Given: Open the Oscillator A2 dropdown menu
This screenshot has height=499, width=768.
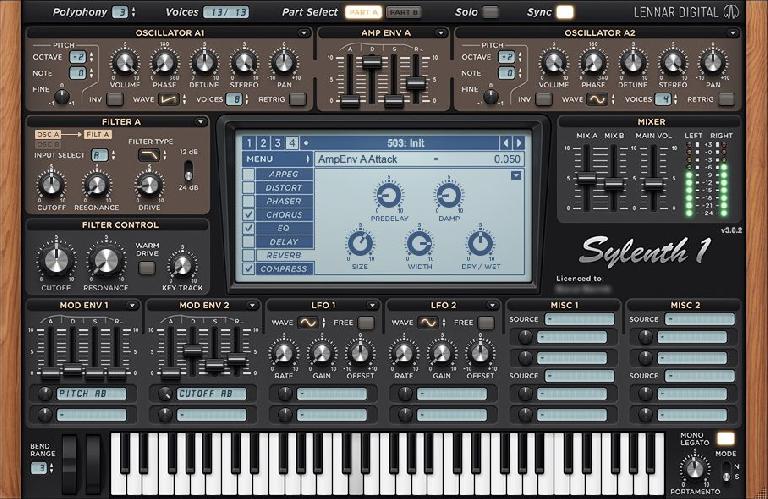Looking at the screenshot, I should (x=733, y=33).
